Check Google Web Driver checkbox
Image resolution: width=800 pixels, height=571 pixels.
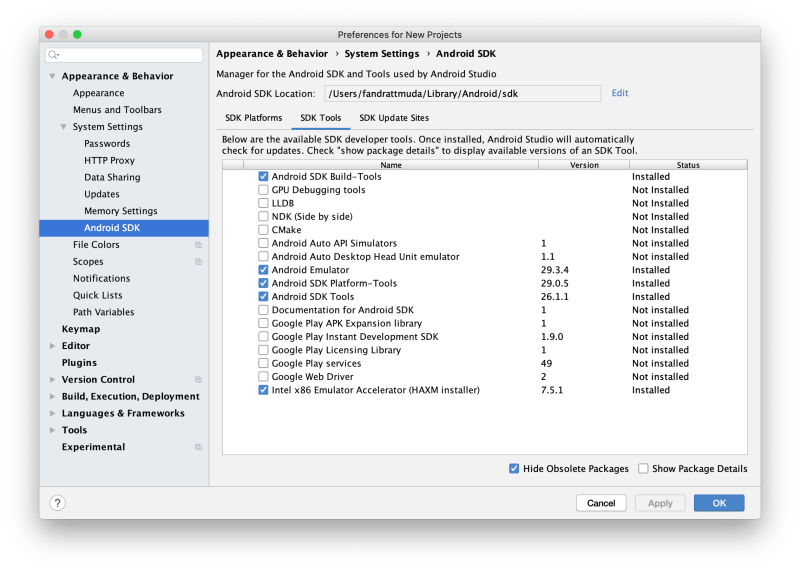pos(263,377)
